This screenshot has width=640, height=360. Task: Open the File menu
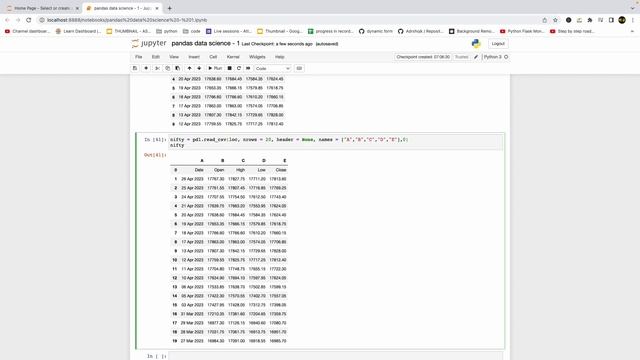tap(139, 57)
